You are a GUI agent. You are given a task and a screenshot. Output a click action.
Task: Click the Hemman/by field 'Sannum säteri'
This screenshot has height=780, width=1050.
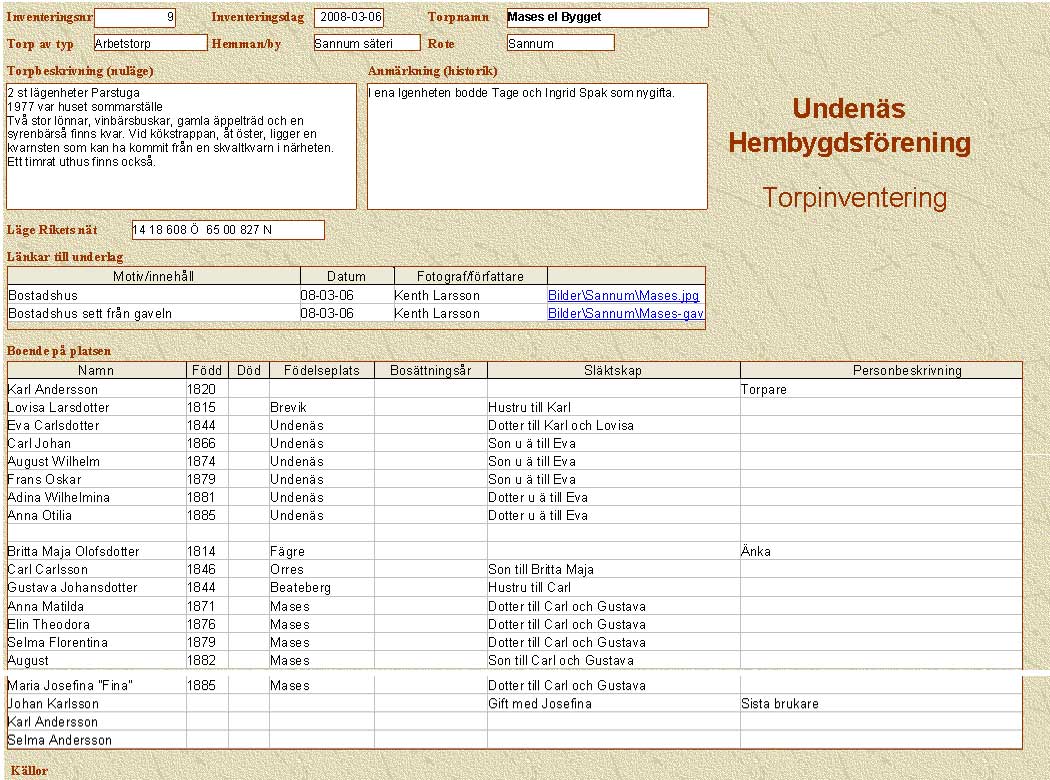366,43
